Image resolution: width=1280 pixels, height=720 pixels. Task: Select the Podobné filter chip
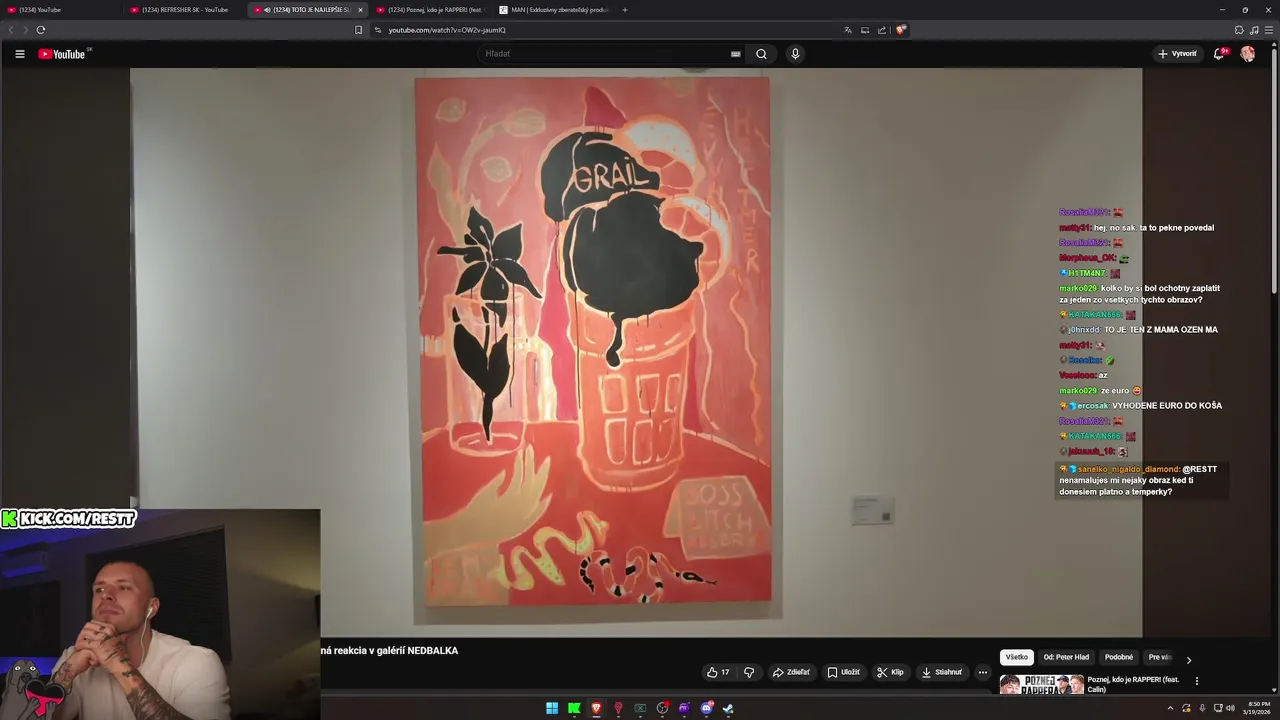1119,657
